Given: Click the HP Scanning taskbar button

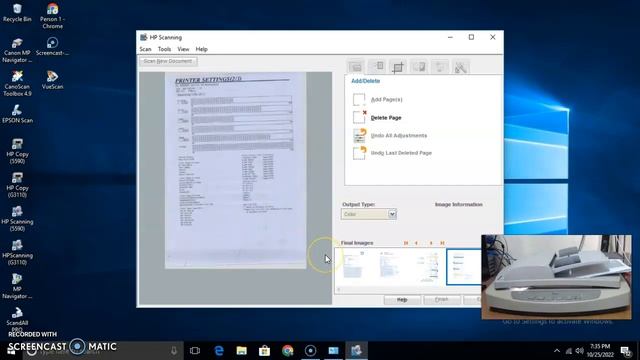Looking at the screenshot, I should pos(356,351).
